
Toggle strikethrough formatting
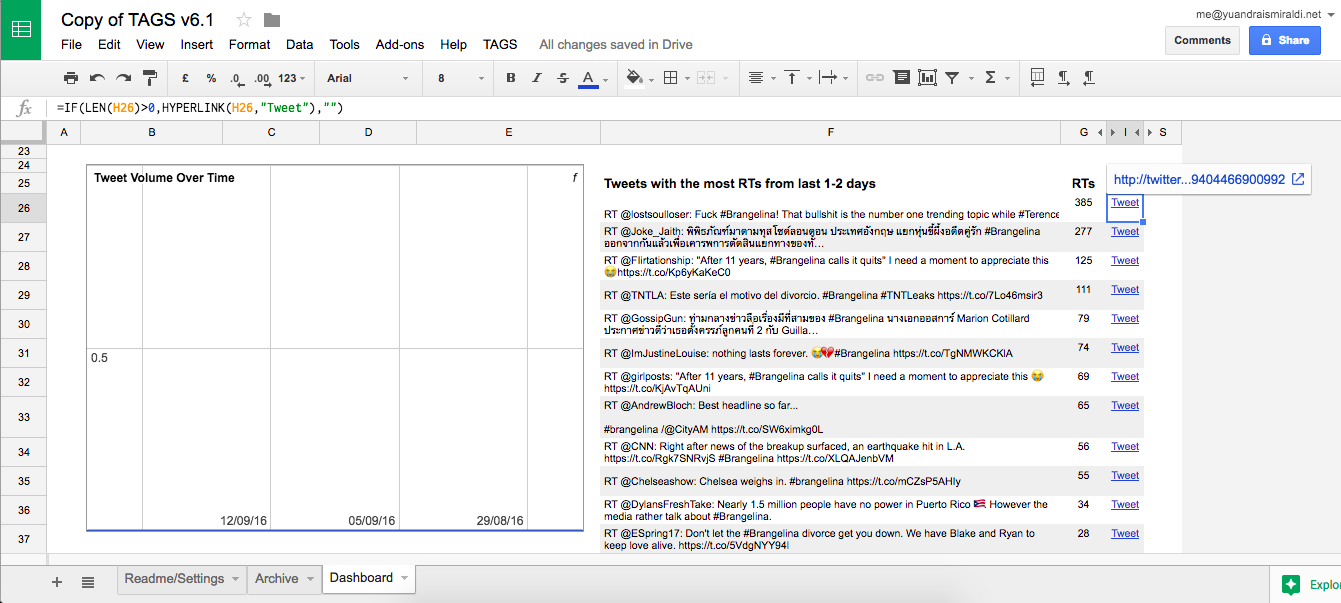pyautogui.click(x=563, y=78)
